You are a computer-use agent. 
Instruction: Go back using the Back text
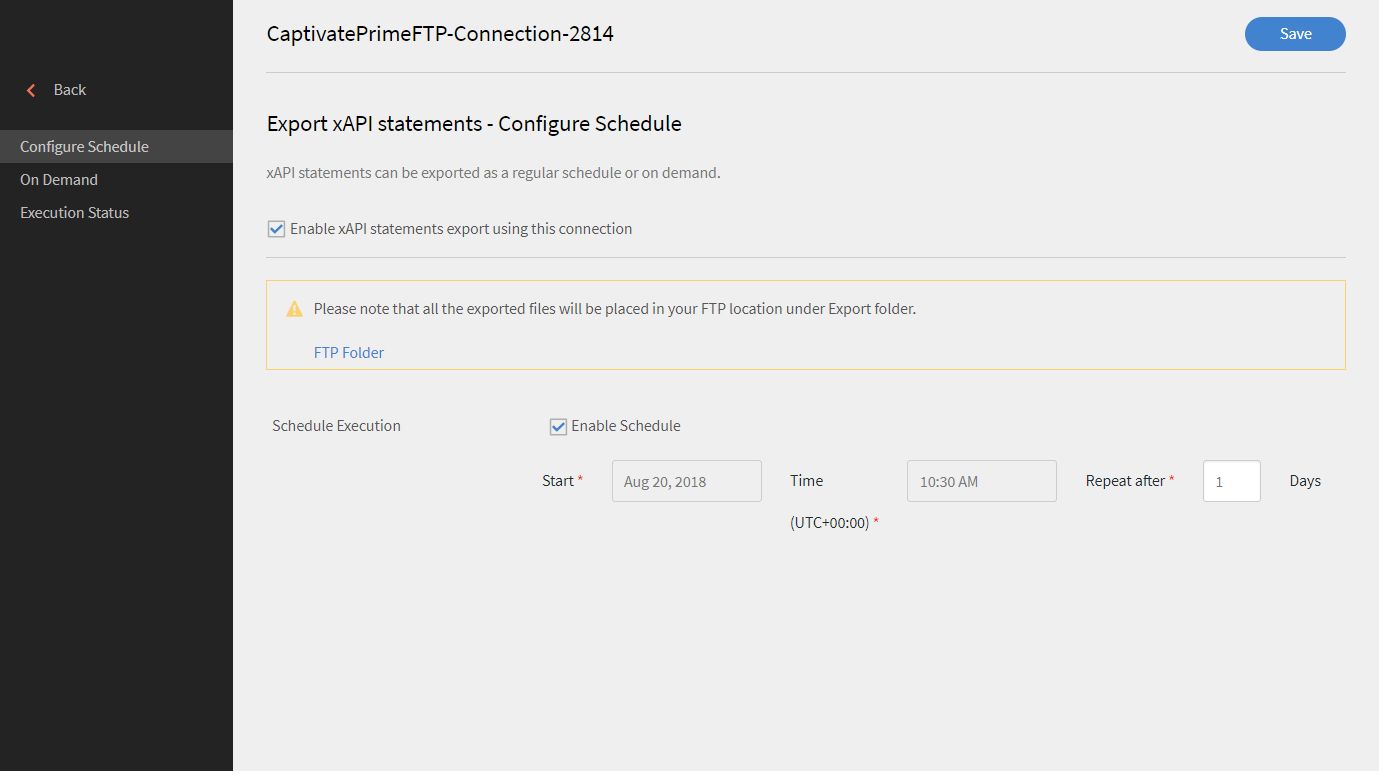[70, 90]
